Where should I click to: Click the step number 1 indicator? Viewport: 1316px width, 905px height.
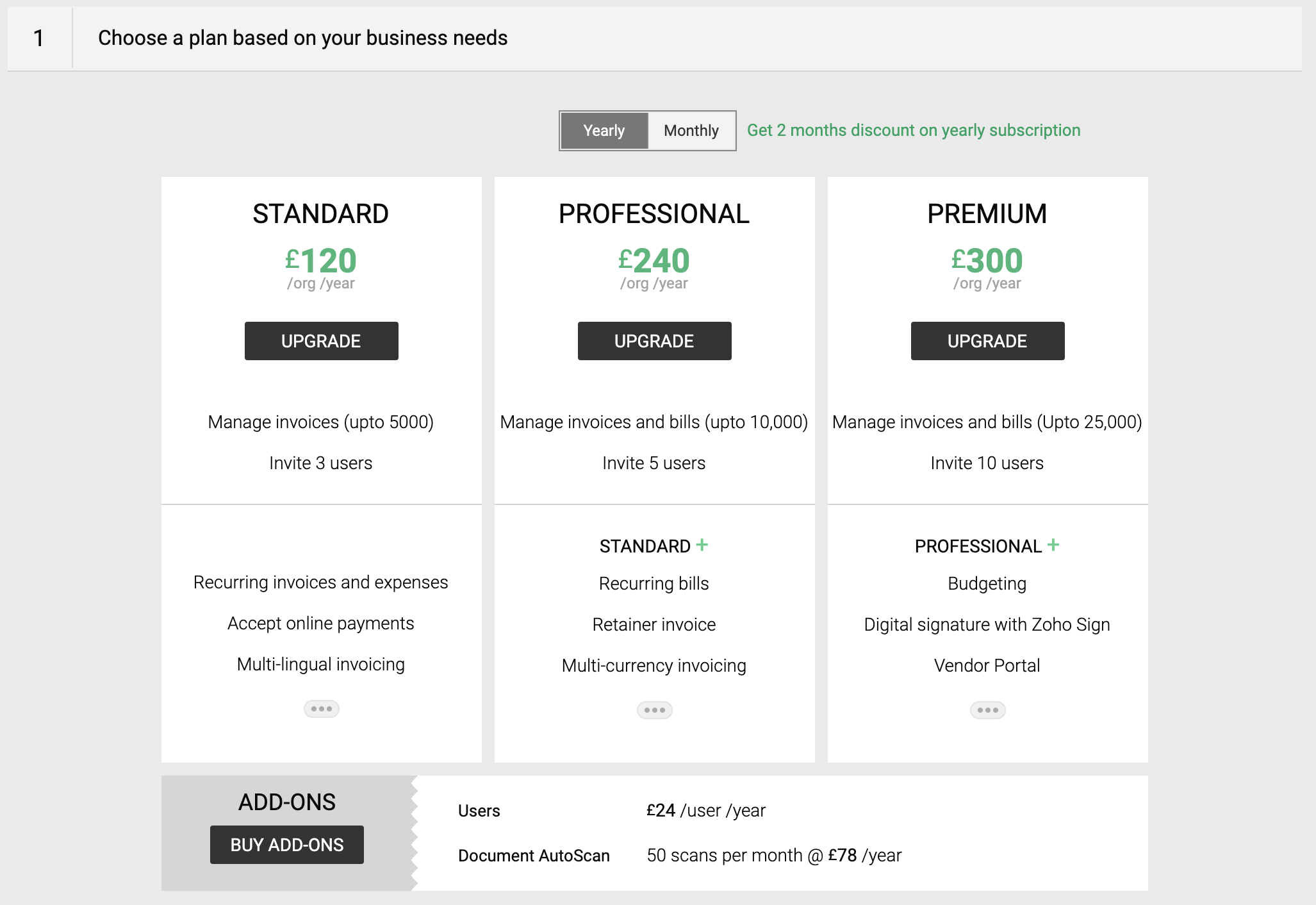coord(39,38)
